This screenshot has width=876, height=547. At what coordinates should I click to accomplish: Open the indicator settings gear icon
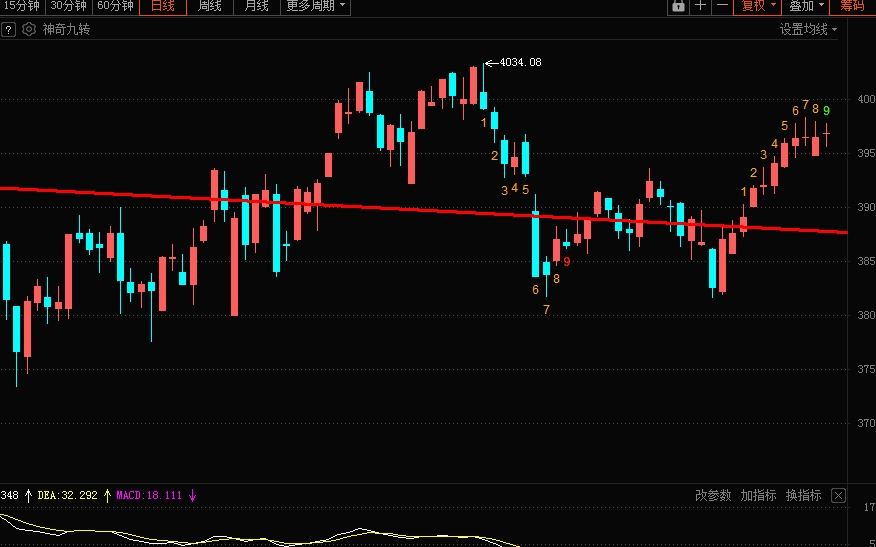tap(28, 30)
